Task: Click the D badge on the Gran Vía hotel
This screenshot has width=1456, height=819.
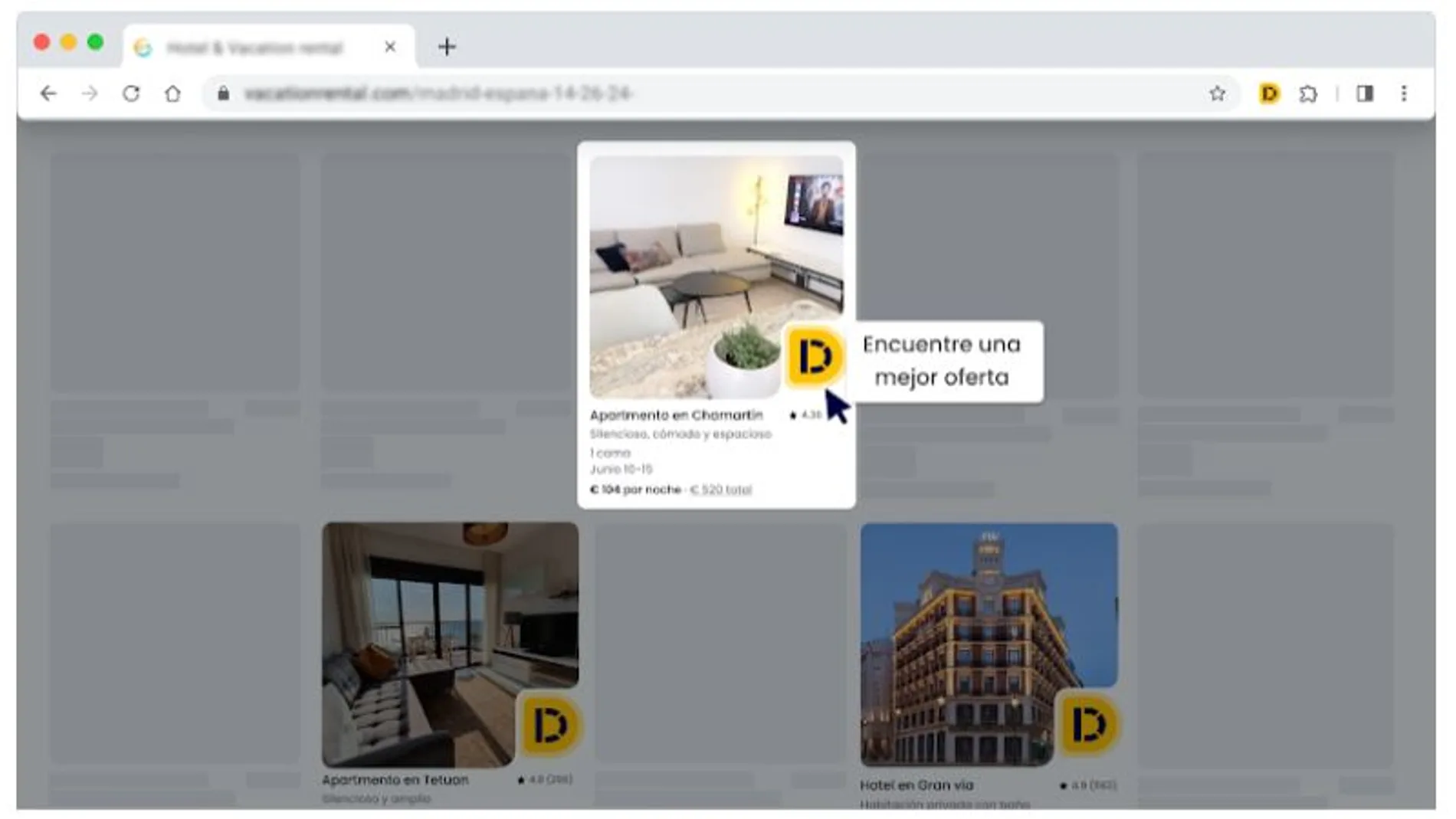Action: pyautogui.click(x=1089, y=724)
